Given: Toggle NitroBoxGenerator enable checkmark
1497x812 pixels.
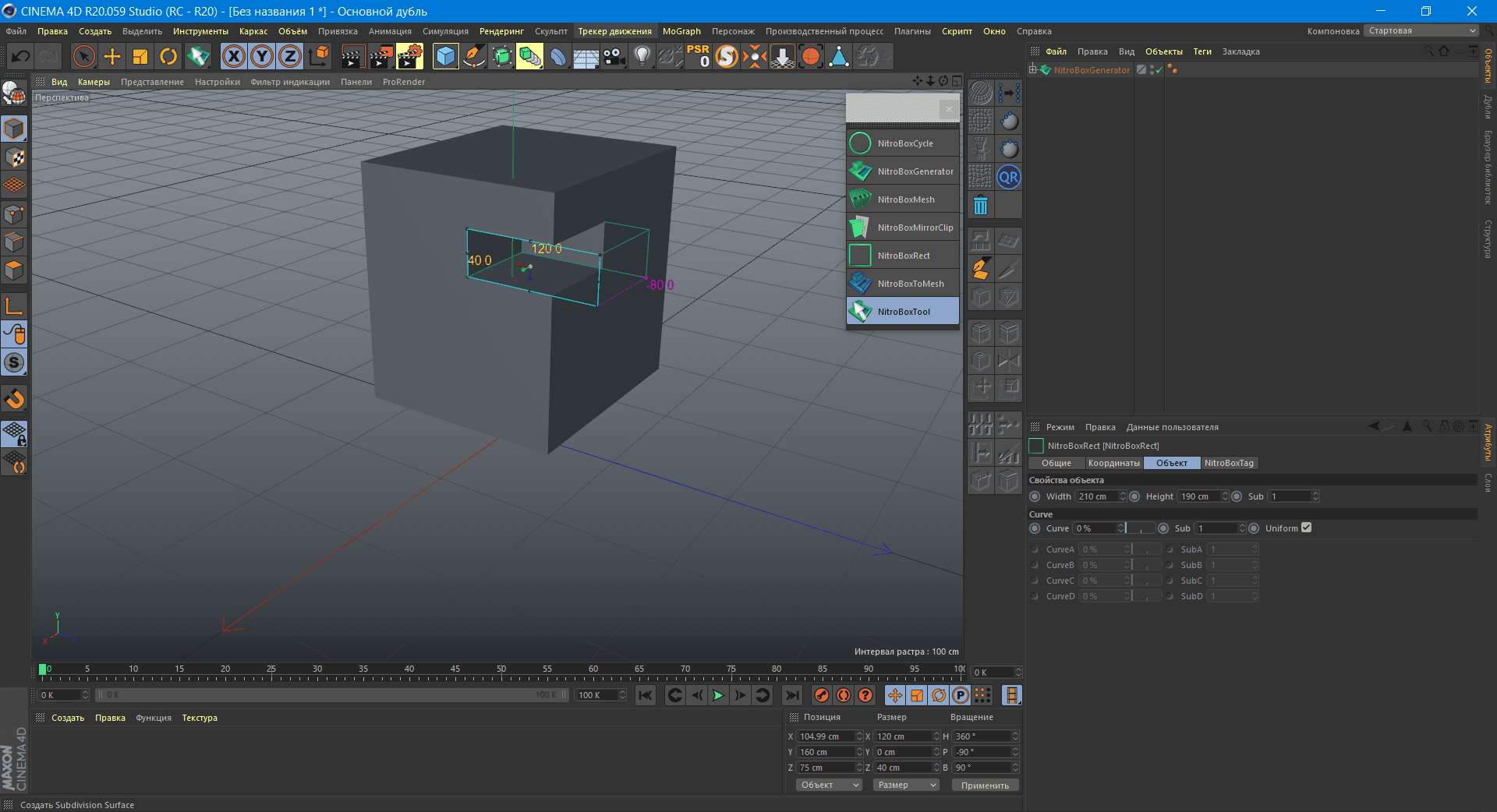Looking at the screenshot, I should tap(1159, 70).
